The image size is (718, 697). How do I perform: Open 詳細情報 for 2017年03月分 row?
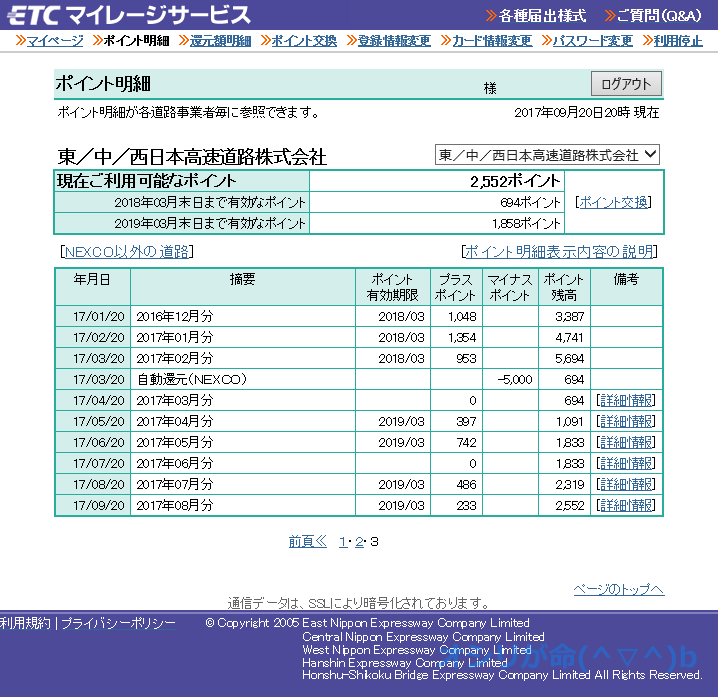626,400
